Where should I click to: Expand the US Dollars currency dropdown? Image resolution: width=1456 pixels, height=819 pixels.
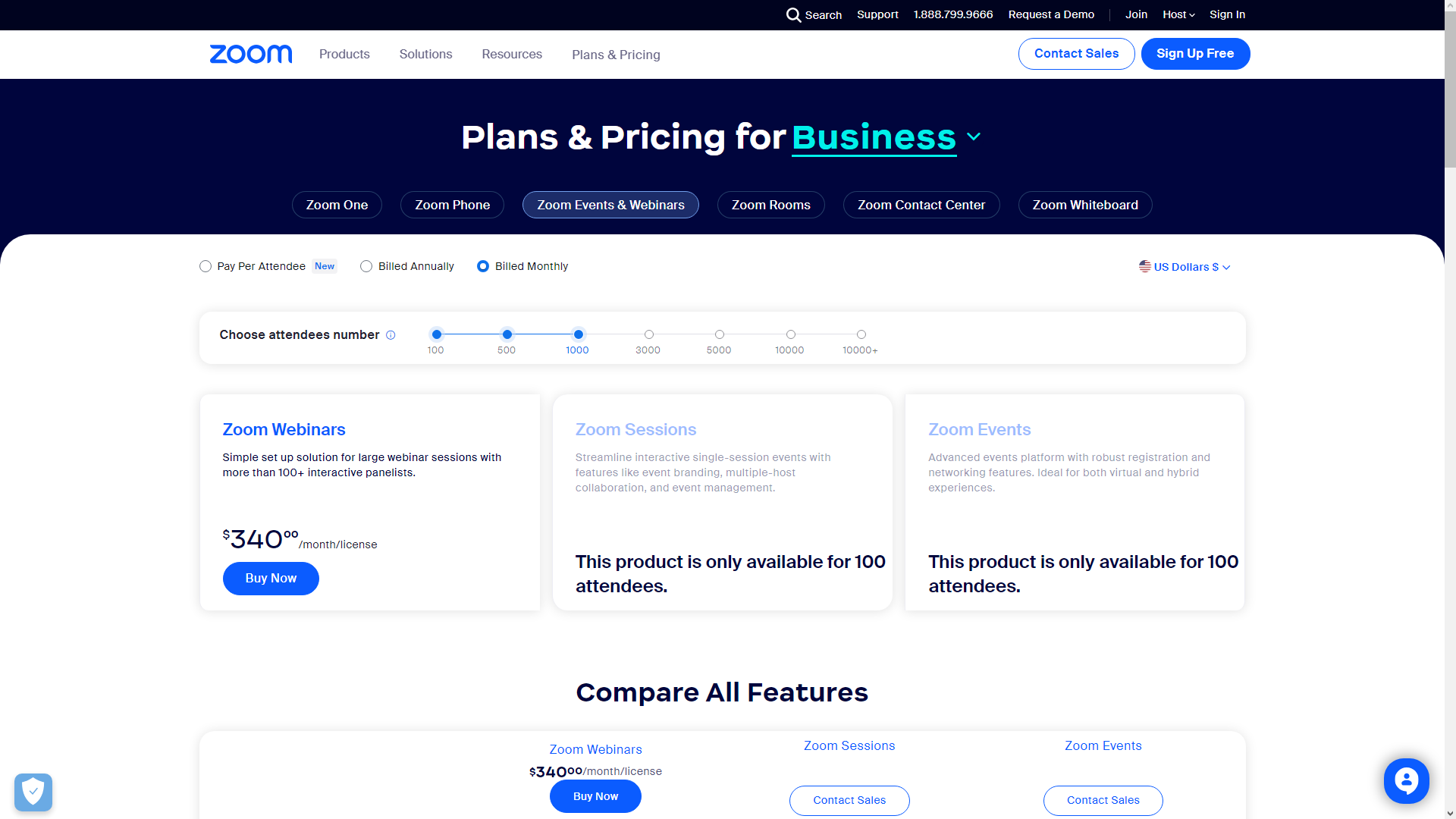pyautogui.click(x=1184, y=266)
